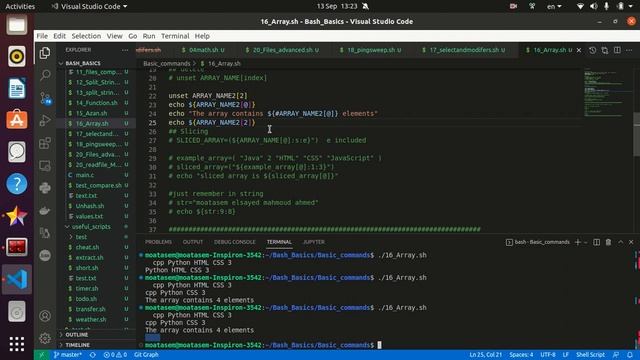Image resolution: width=640 pixels, height=360 pixels.
Task: Click the open changes icon in editor toolbar
Action: (604, 50)
